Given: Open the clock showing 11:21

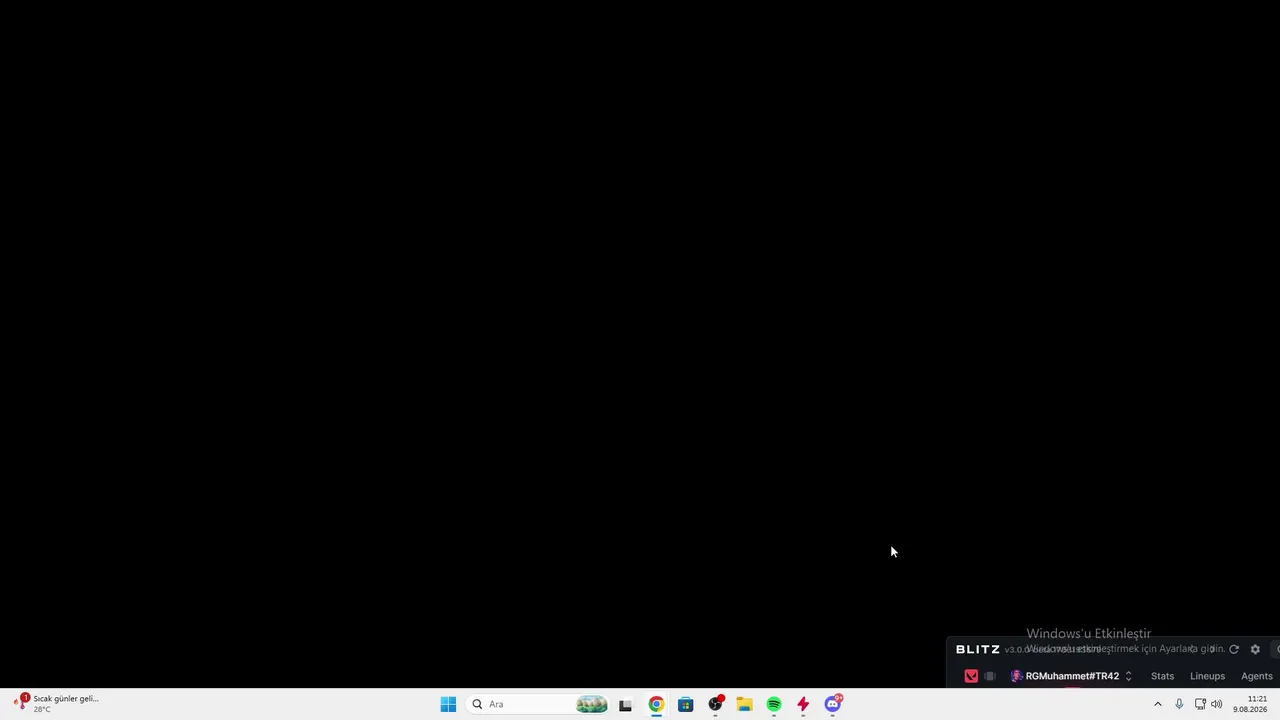Looking at the screenshot, I should 1250,704.
